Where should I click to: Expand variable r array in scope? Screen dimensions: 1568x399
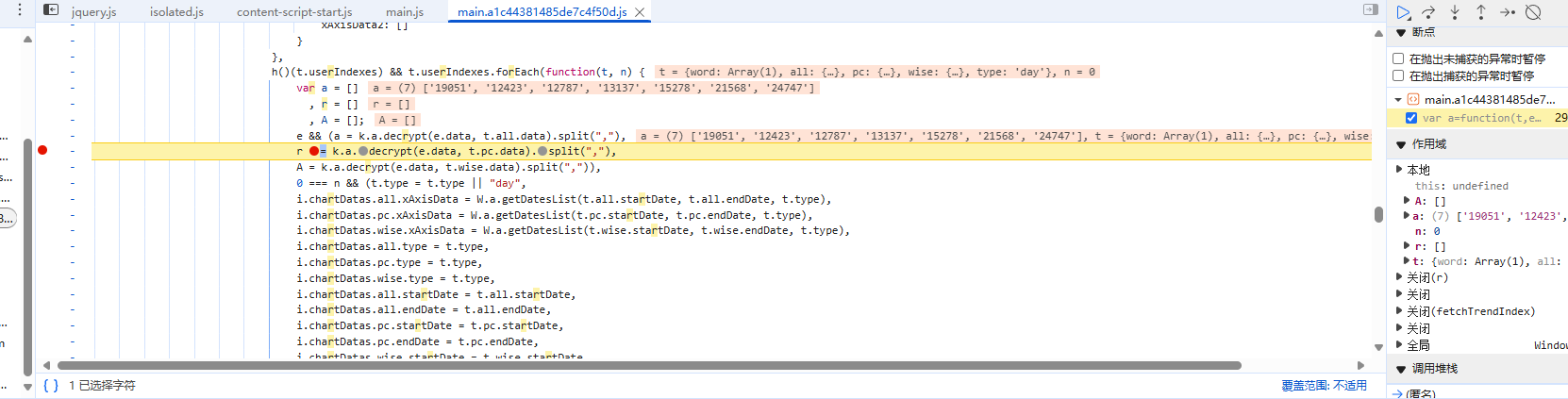1407,246
